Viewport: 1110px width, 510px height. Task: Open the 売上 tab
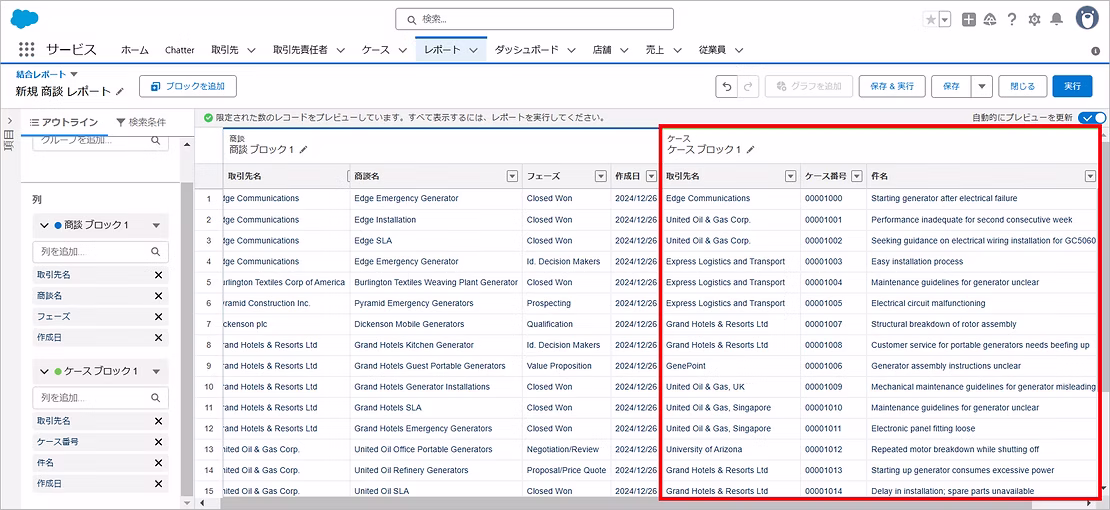pos(654,50)
